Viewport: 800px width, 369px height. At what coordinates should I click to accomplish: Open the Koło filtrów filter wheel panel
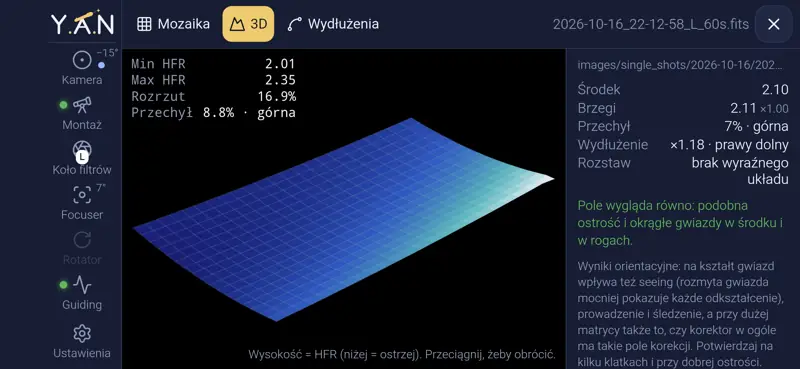(82, 158)
